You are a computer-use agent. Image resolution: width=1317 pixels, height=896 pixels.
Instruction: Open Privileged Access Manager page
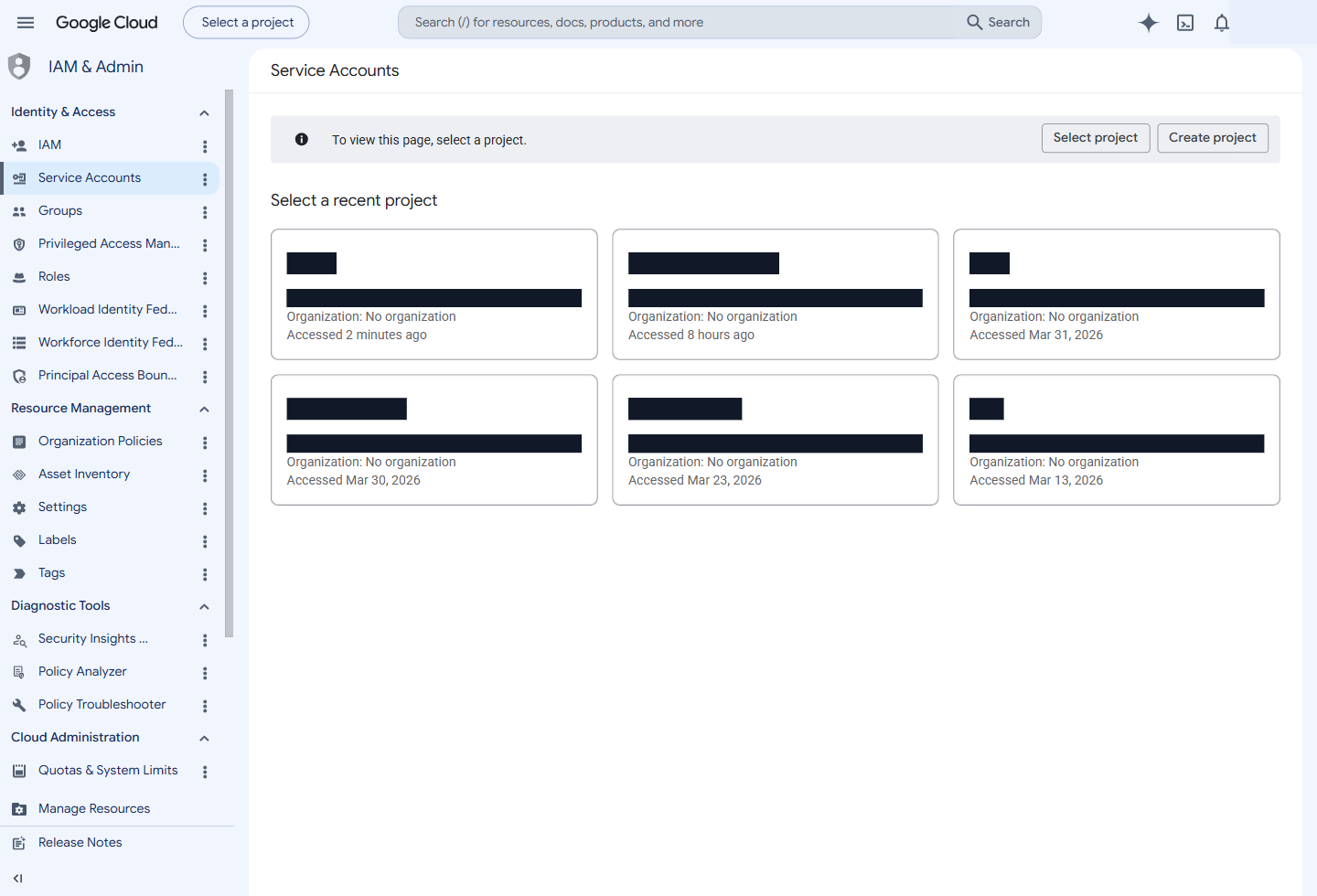click(x=109, y=243)
